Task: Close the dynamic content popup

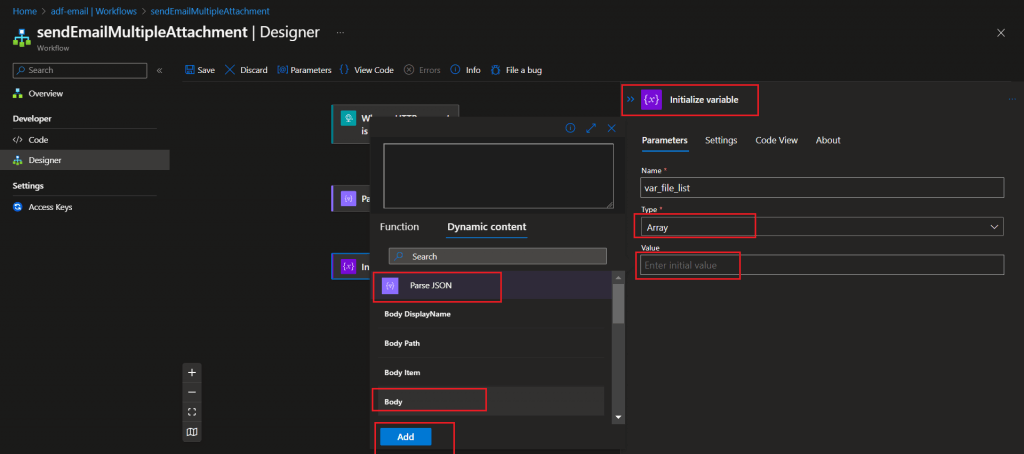Action: point(612,128)
